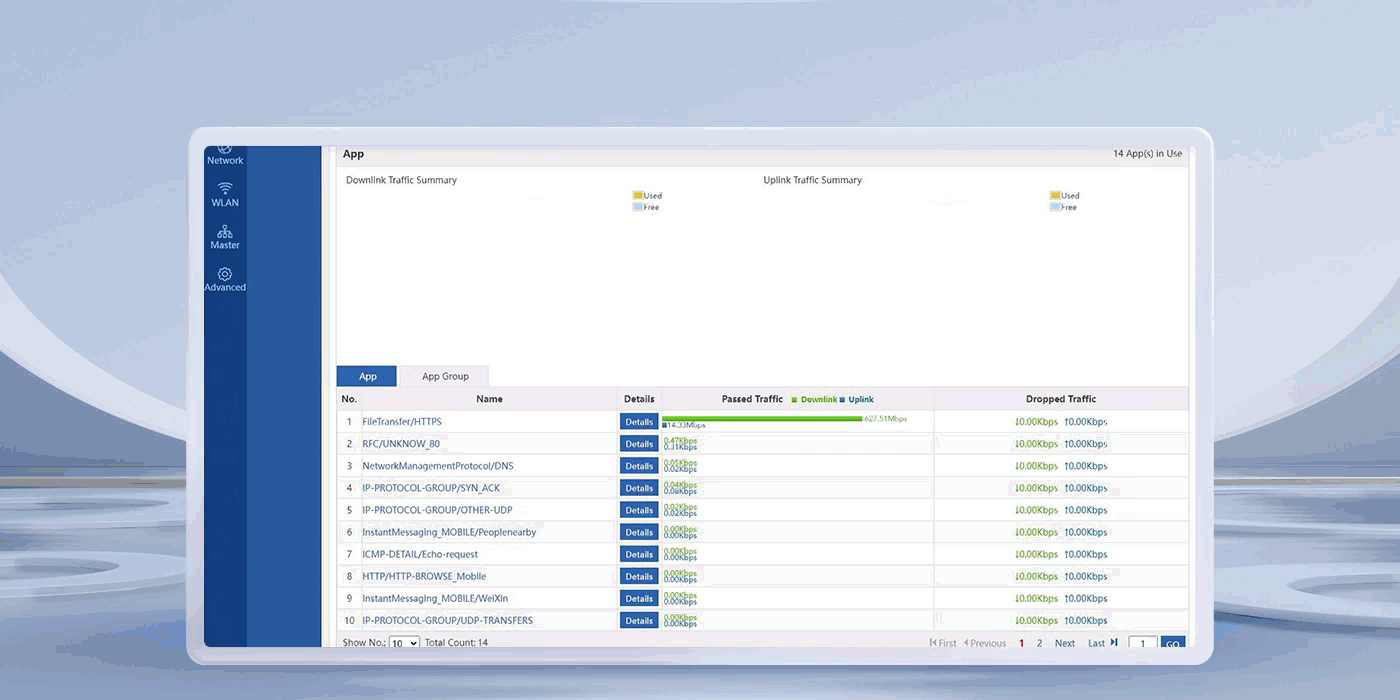Click the page number input field
The height and width of the screenshot is (700, 1400).
click(1143, 643)
